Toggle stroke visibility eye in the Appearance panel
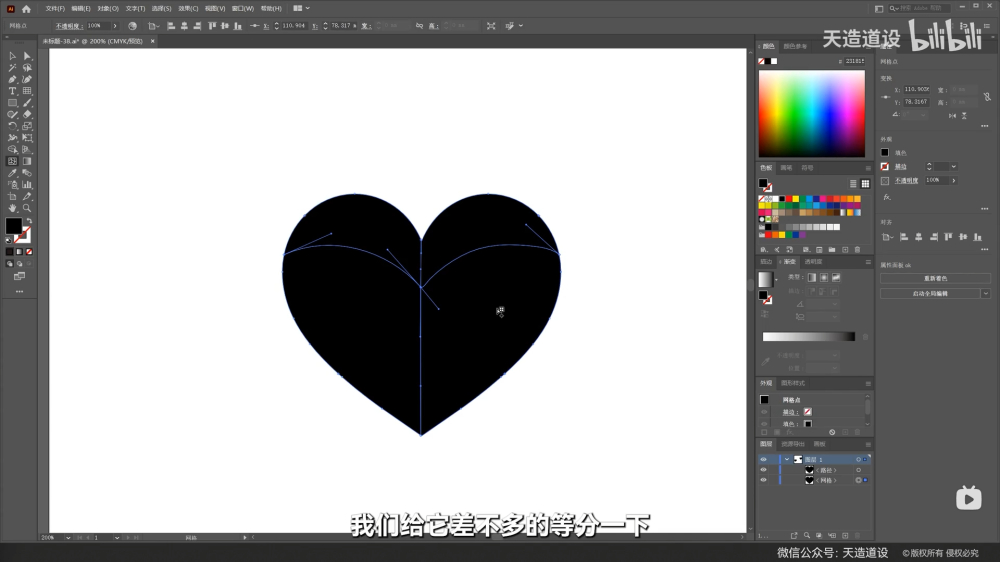Screen dimensions: 1000x562 (x=764, y=412)
